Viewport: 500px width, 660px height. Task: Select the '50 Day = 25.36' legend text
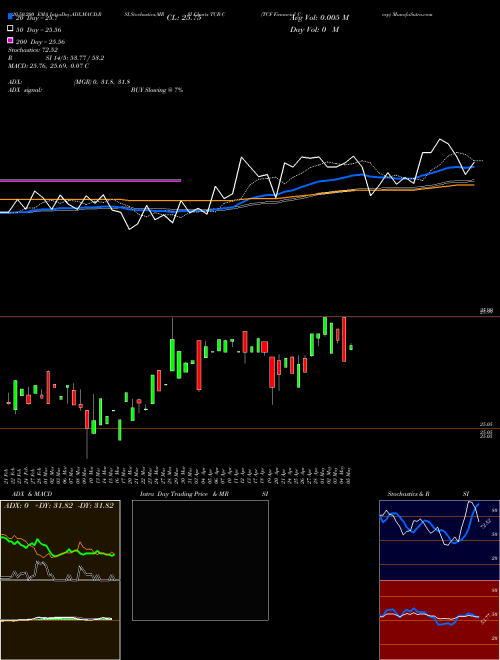(38, 30)
